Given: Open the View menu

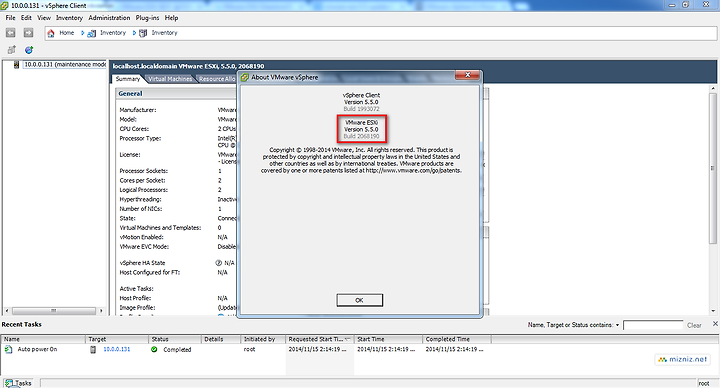Looking at the screenshot, I should pyautogui.click(x=44, y=18).
